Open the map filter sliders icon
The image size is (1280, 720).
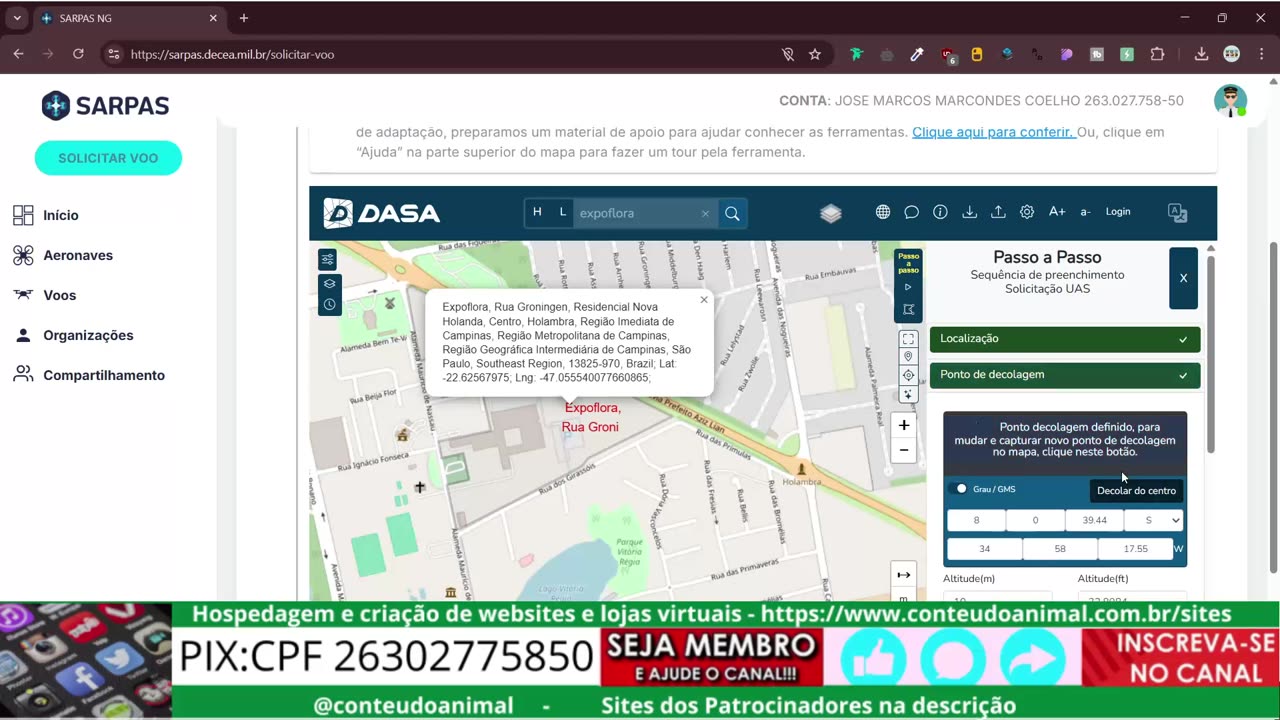(327, 260)
